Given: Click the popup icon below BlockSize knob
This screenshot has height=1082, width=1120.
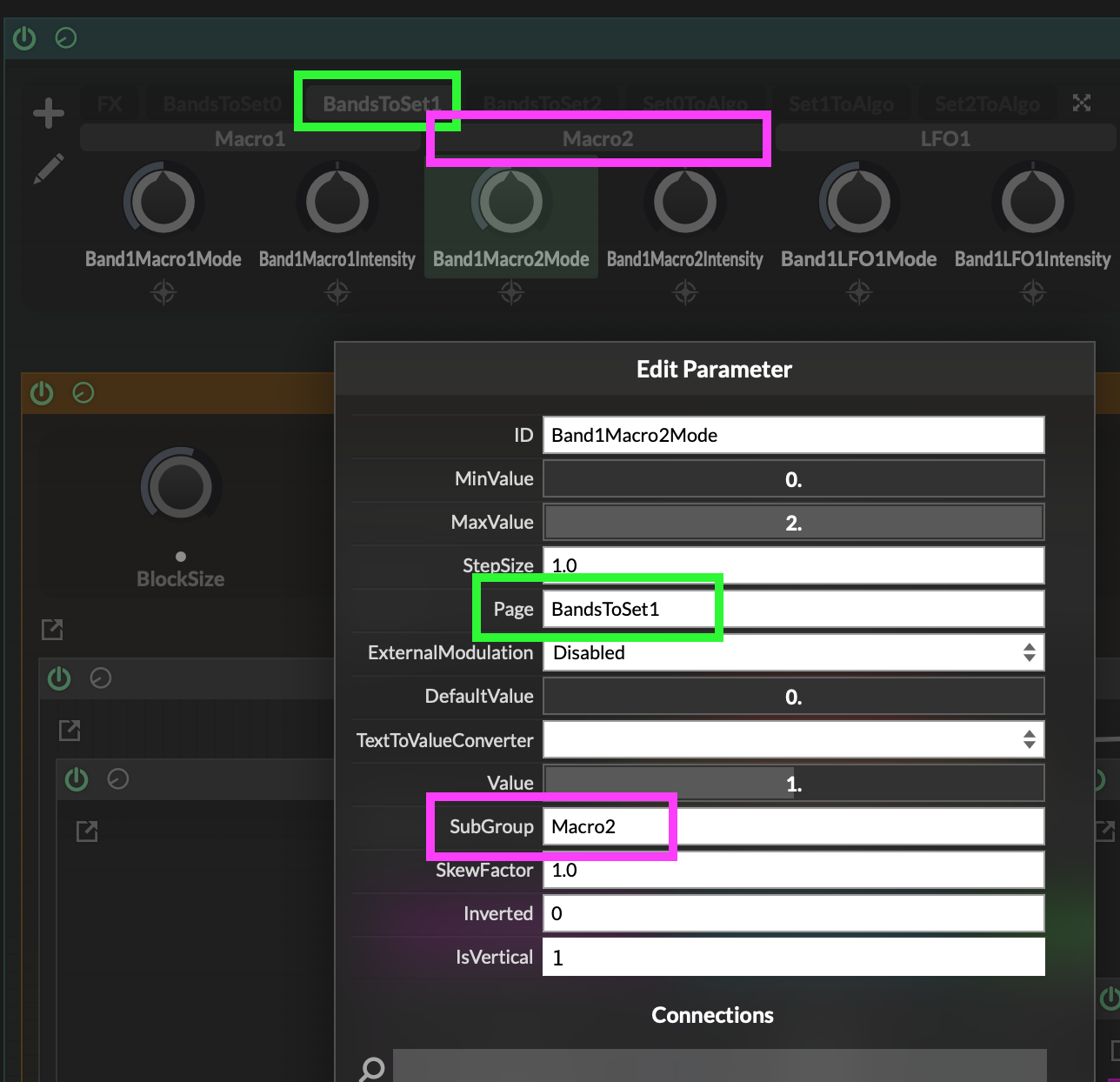Looking at the screenshot, I should [x=52, y=630].
